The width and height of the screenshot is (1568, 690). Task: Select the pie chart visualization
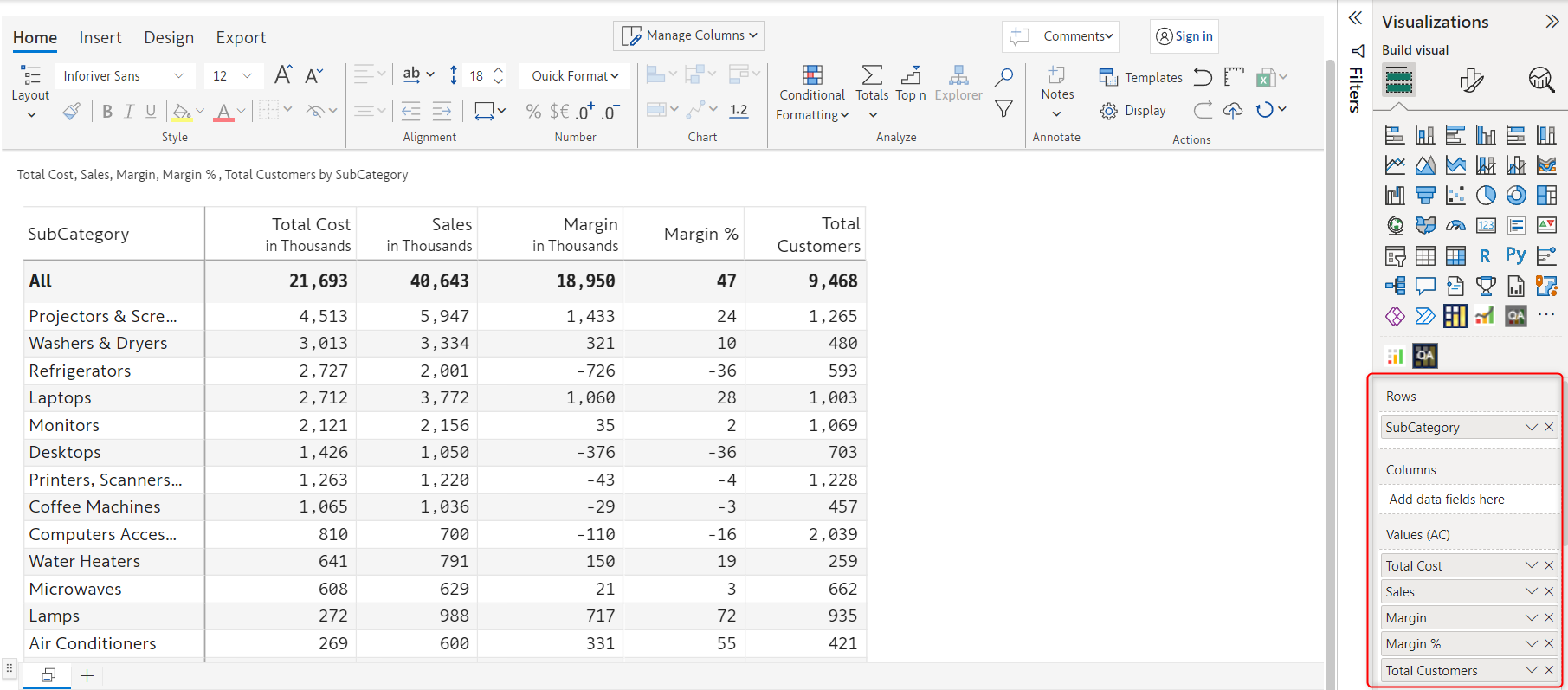[1486, 196]
